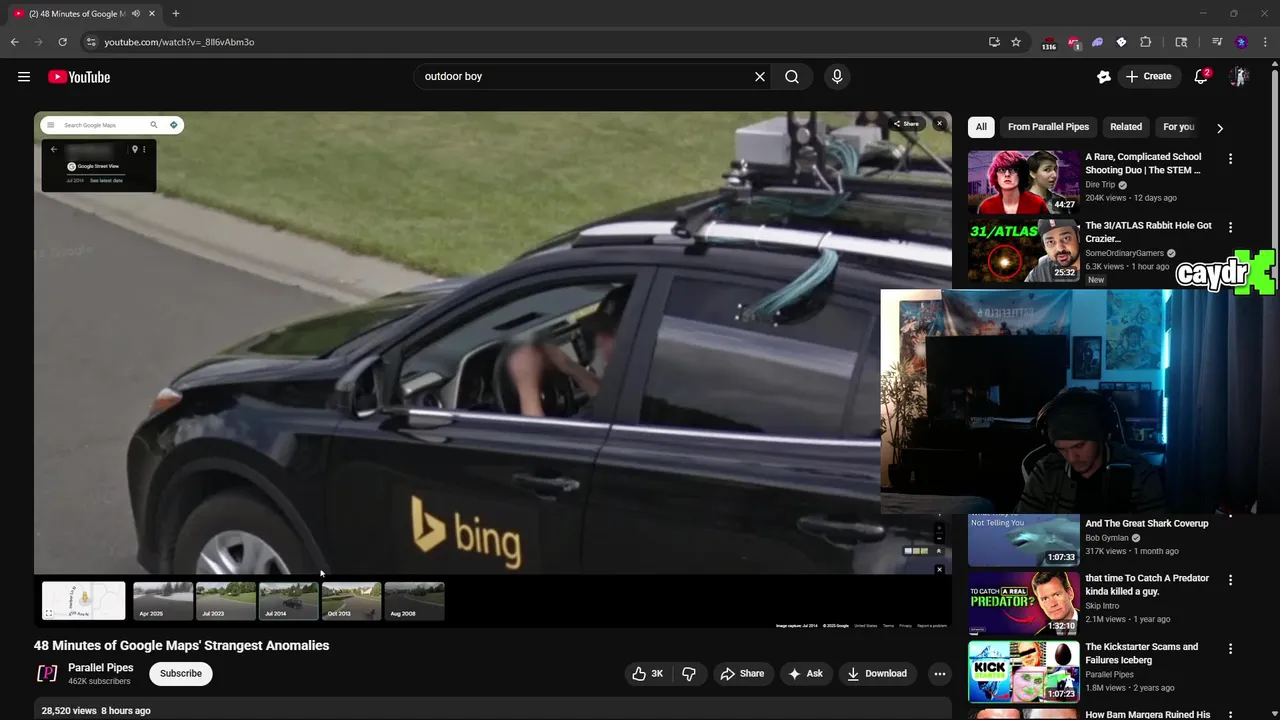
Task: Open options for the 3I/ATLAS Rabbit Hole video
Action: pyautogui.click(x=1230, y=228)
